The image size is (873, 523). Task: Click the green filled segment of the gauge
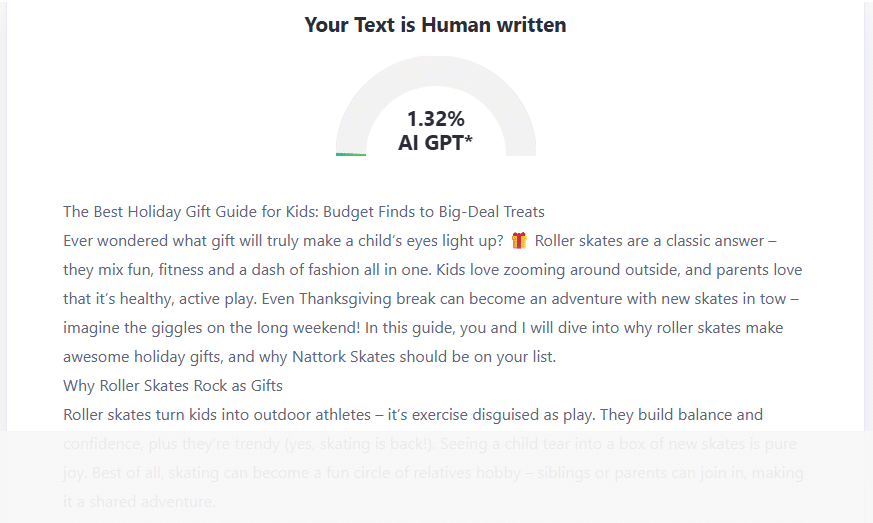pos(351,154)
